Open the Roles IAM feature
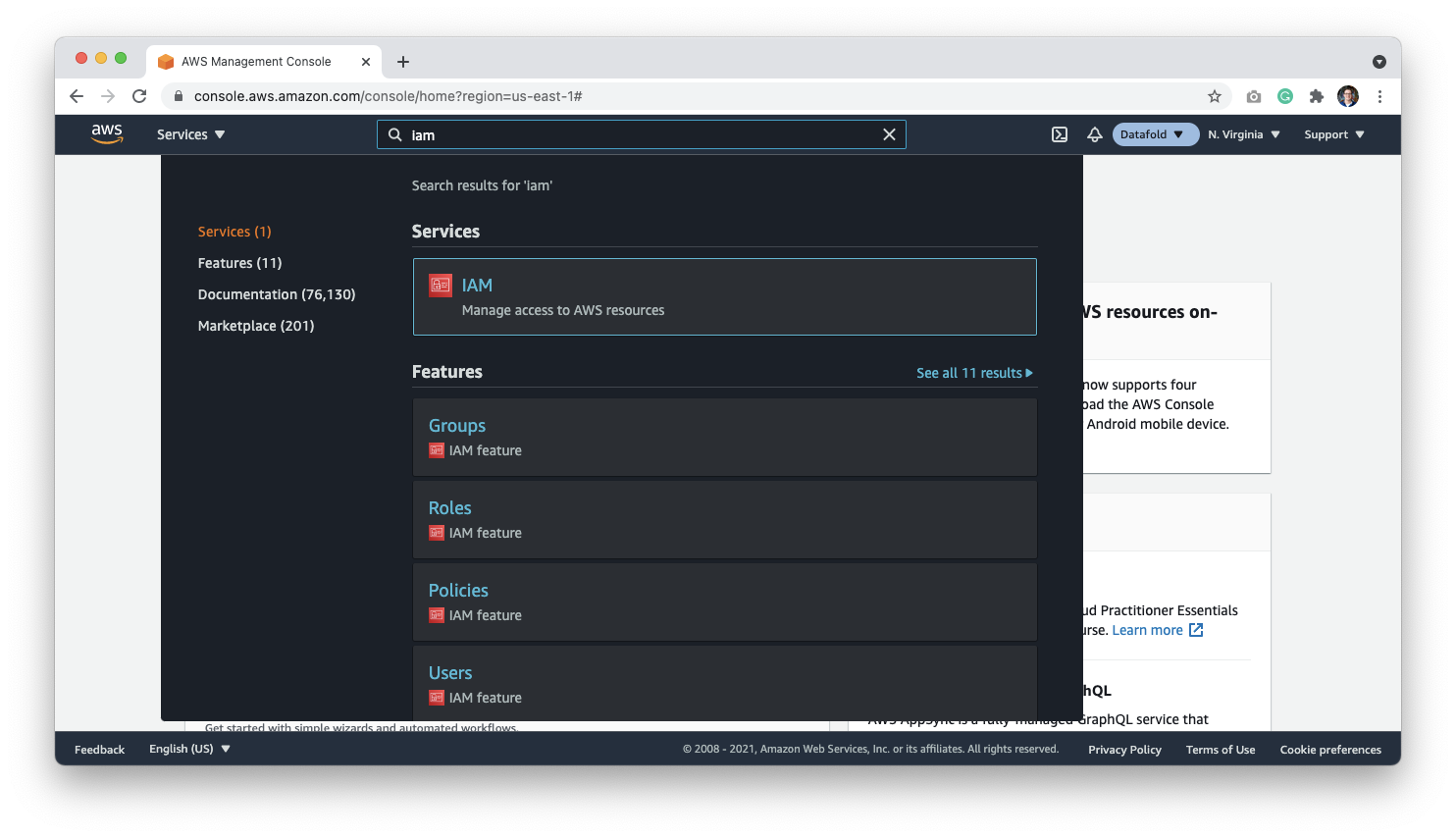Viewport: 1456px width, 838px height. coord(725,519)
